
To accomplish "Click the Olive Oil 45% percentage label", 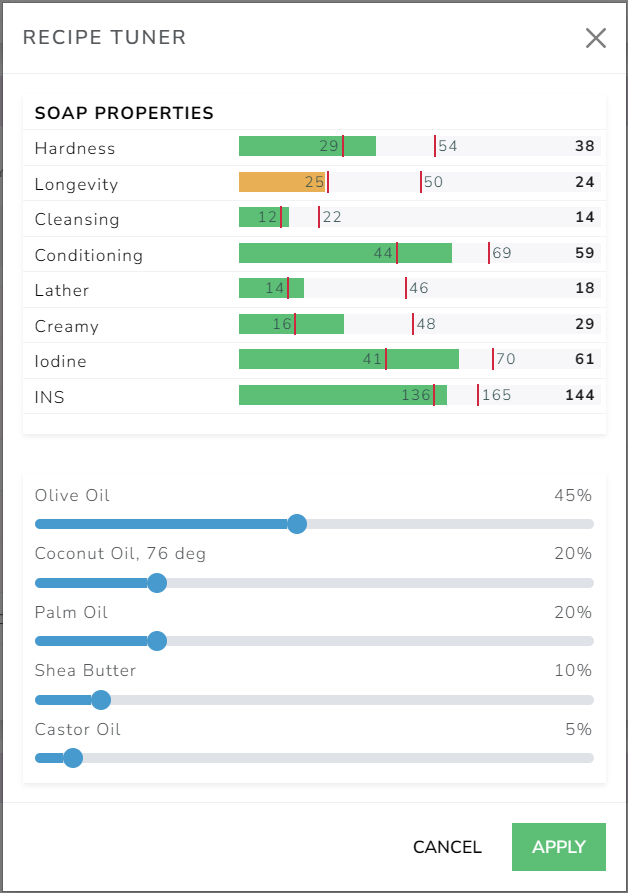I will pyautogui.click(x=576, y=495).
